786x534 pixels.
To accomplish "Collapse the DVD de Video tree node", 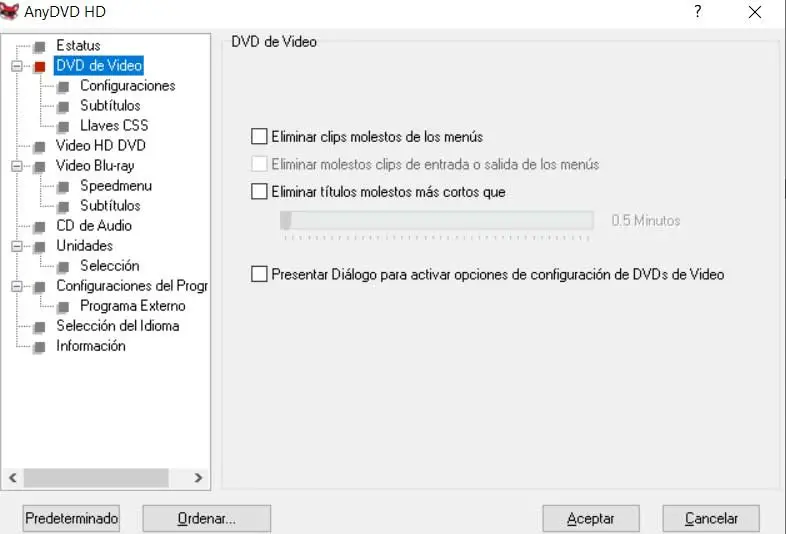I will click(17, 66).
